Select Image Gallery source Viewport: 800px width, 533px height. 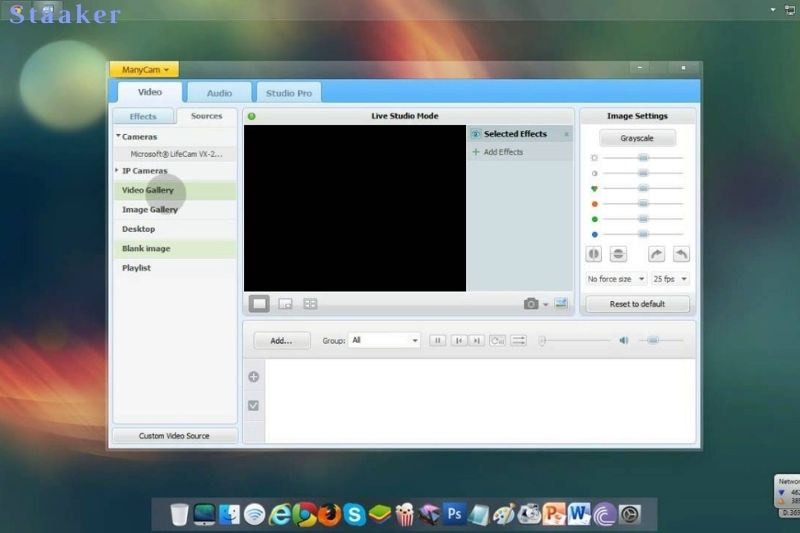[x=176, y=210]
